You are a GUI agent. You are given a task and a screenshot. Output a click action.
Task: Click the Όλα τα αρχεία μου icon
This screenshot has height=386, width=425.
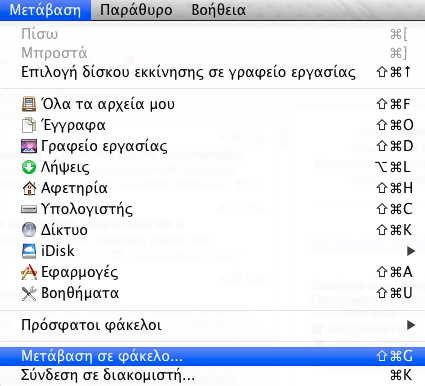click(x=29, y=104)
